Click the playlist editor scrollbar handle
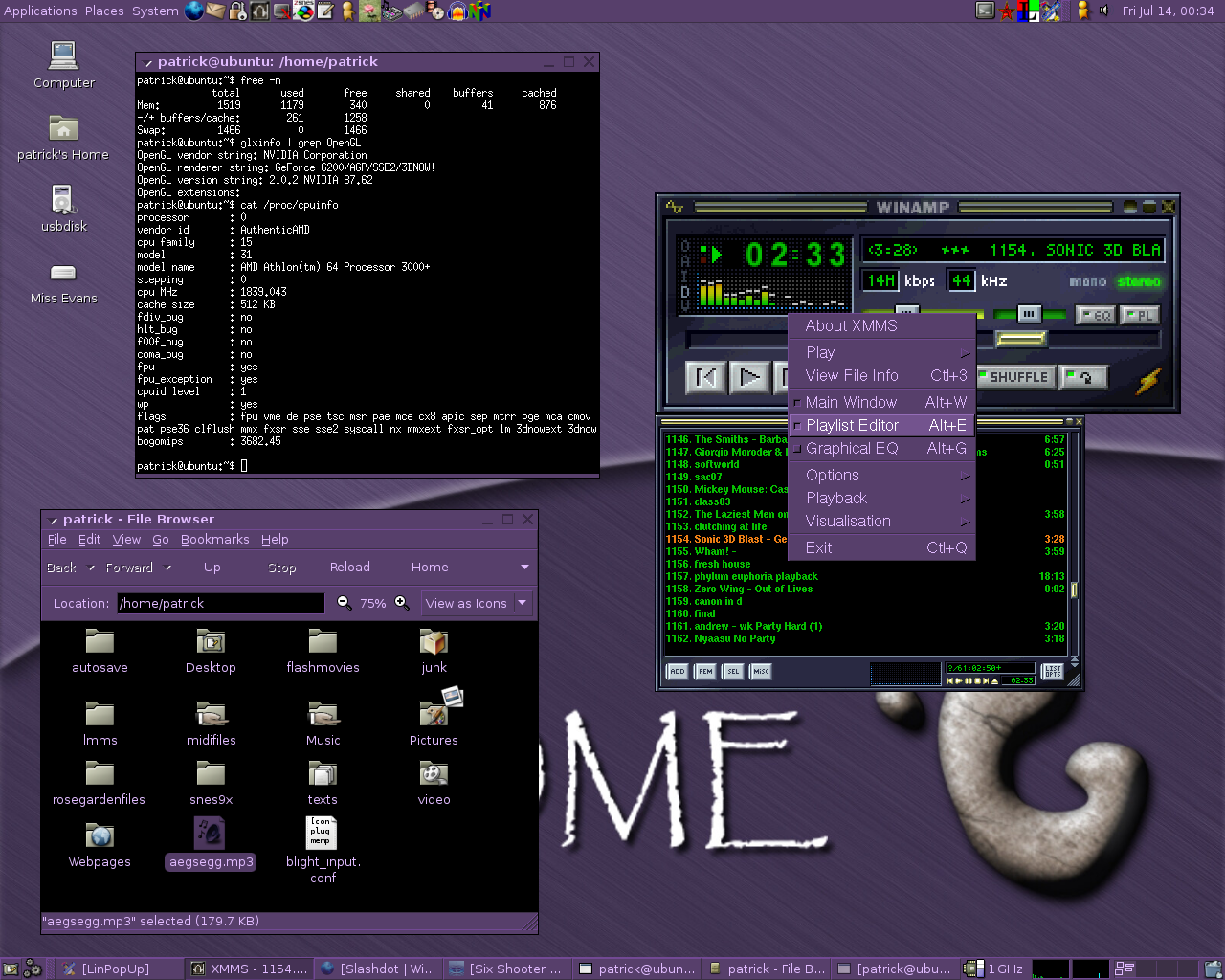Image resolution: width=1225 pixels, height=980 pixels. click(1074, 590)
